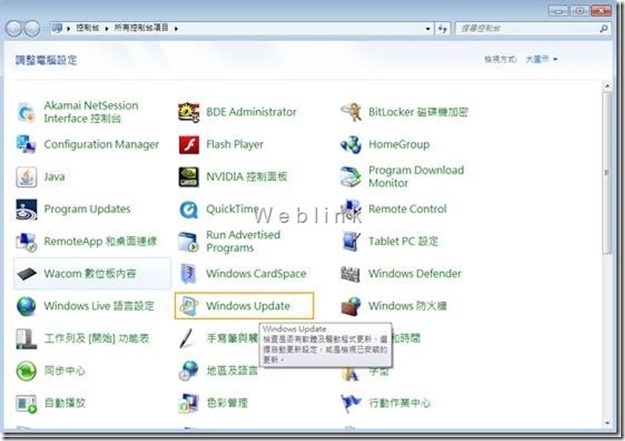Open the Wacom tablet icon
The image size is (625, 441).
27,274
